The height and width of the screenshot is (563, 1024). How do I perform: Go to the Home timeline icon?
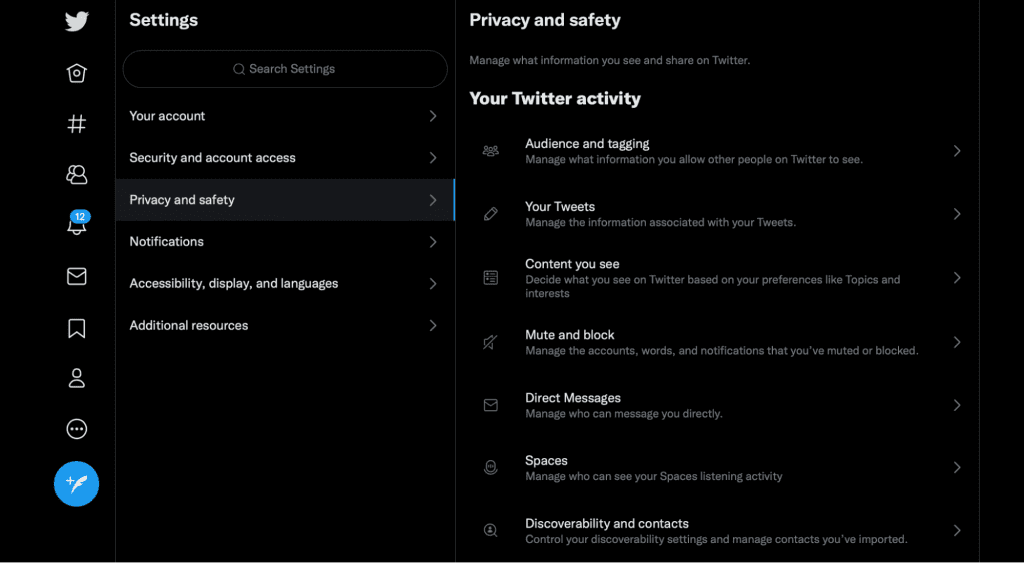76,72
